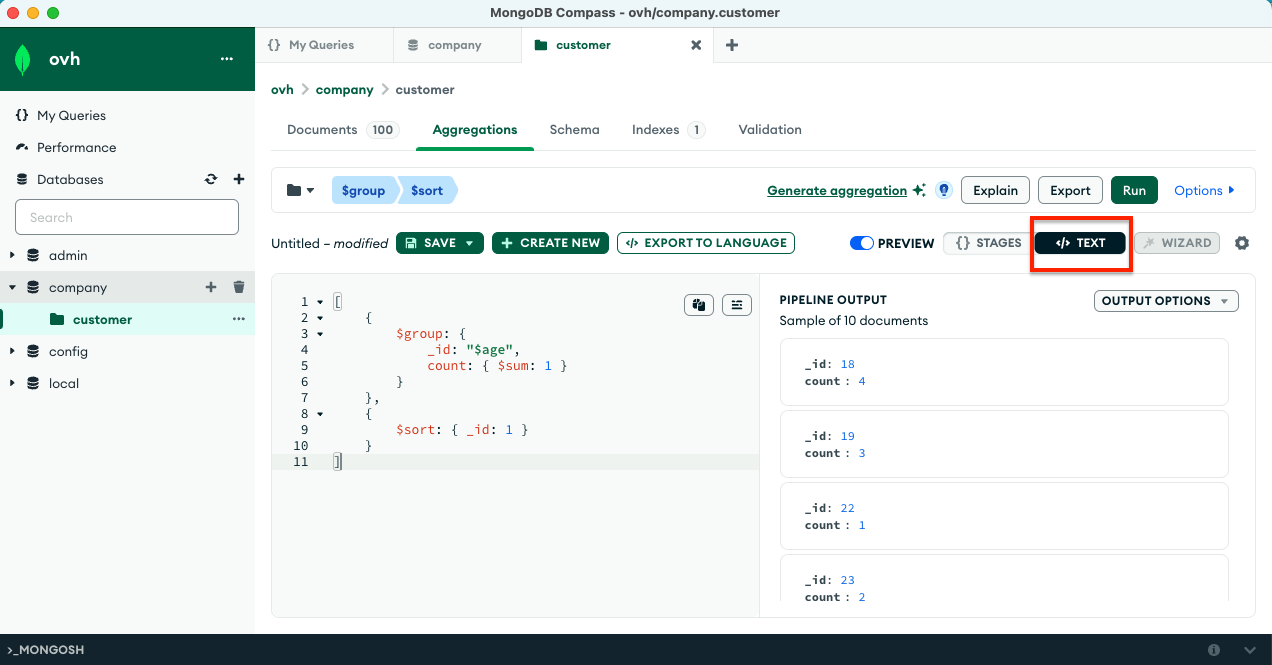Viewport: 1272px width, 665px height.
Task: Open the aggregation settings gear icon
Action: click(1242, 243)
